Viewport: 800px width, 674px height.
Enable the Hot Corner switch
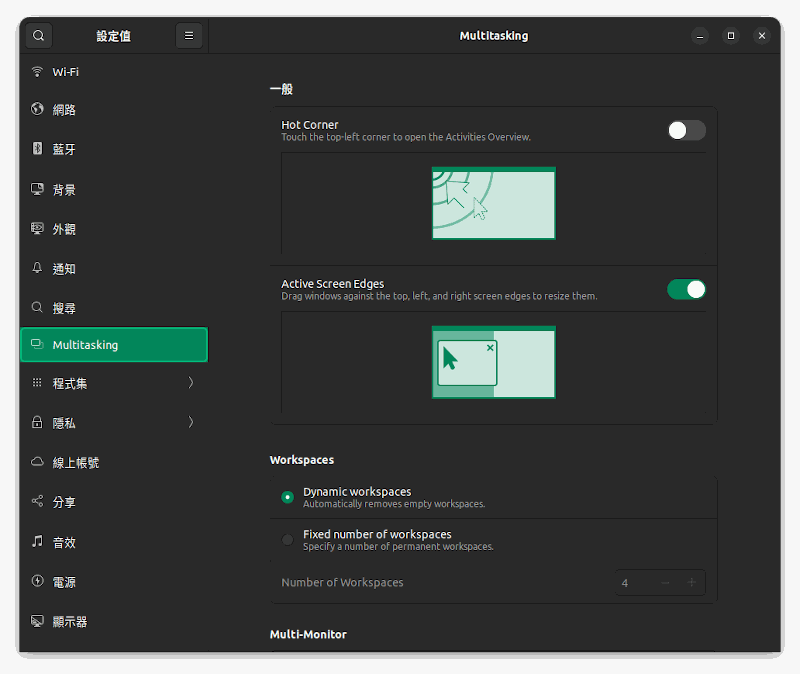coord(687,131)
